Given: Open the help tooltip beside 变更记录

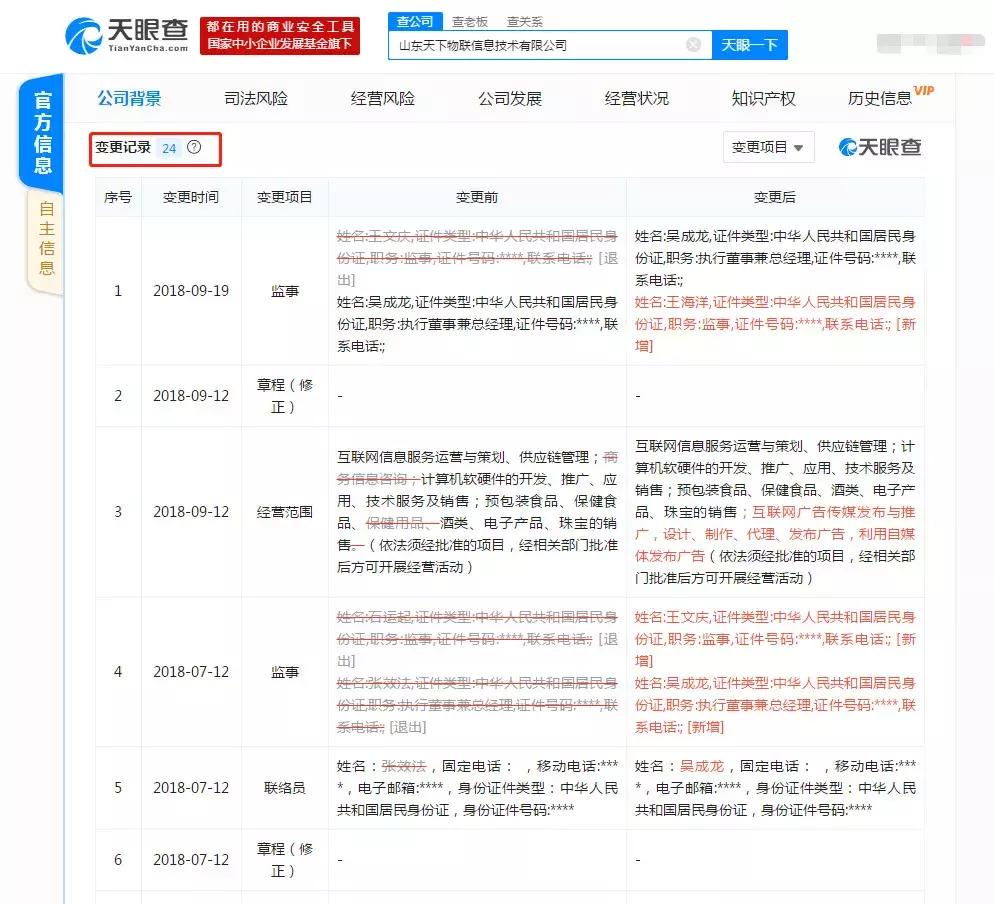Looking at the screenshot, I should coord(195,148).
